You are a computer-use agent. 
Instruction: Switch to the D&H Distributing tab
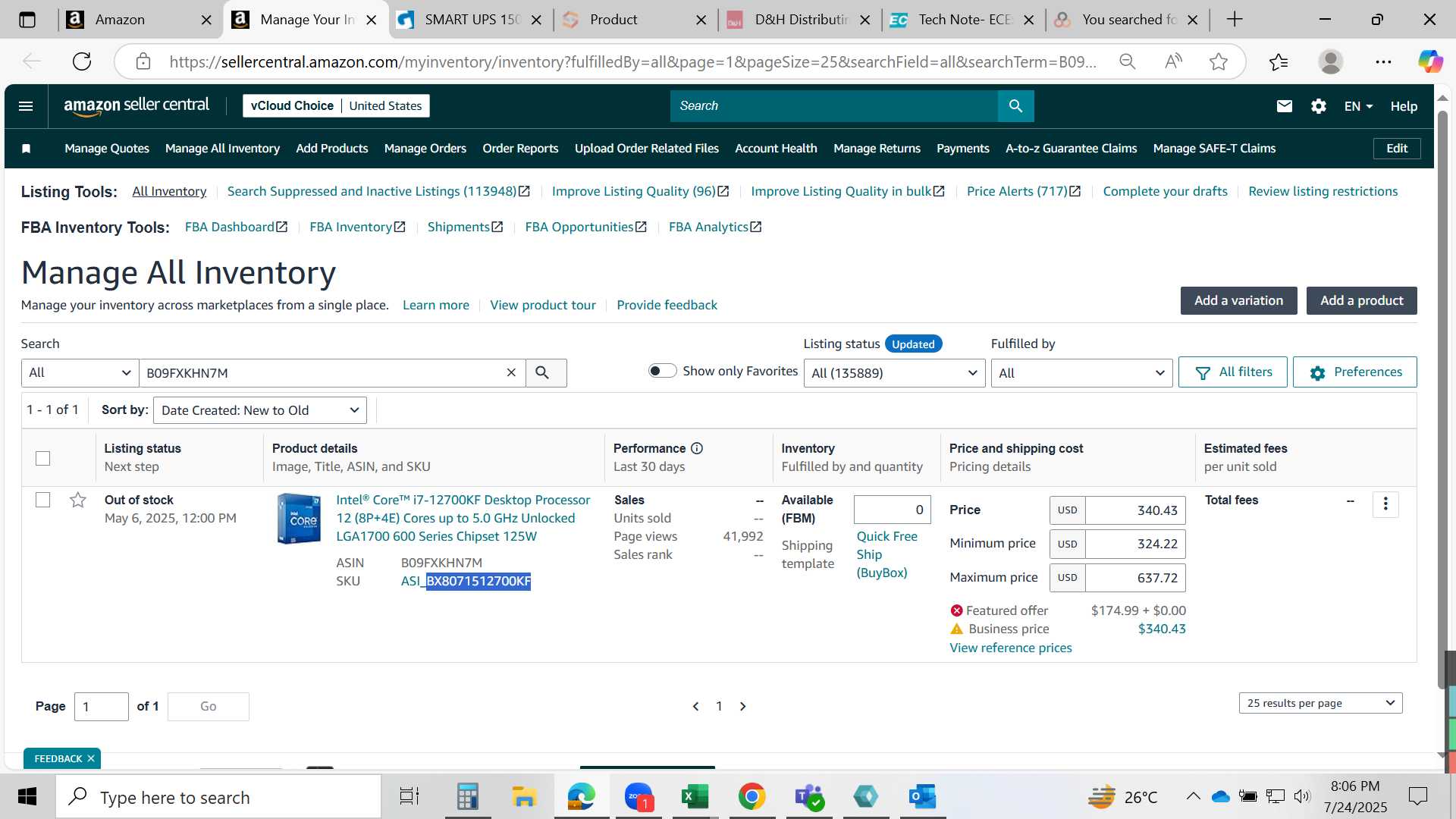[801, 20]
